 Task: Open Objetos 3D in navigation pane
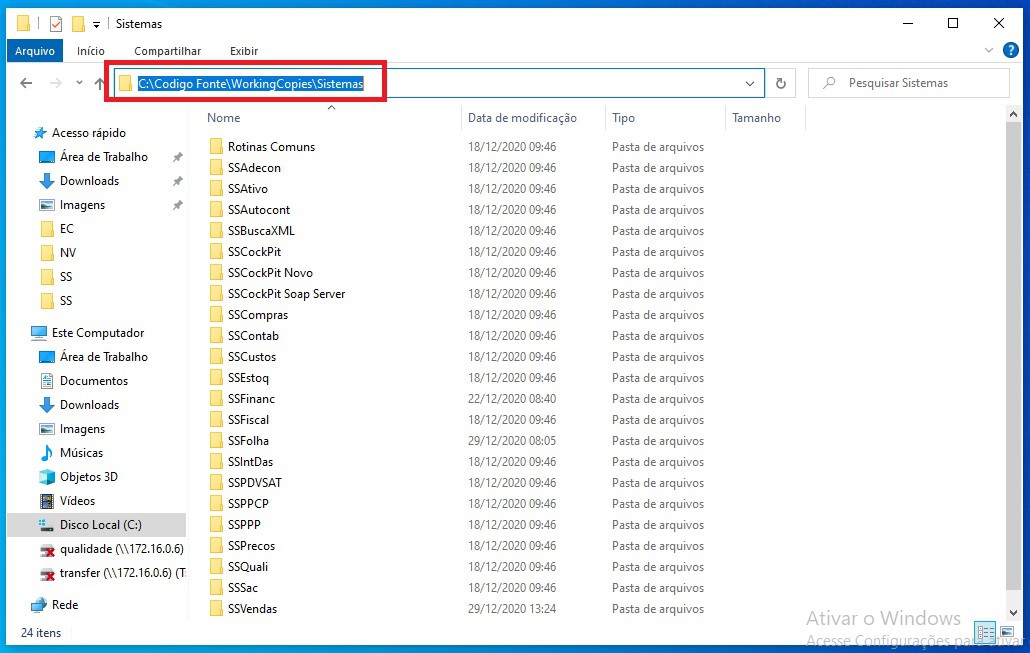pyautogui.click(x=88, y=477)
